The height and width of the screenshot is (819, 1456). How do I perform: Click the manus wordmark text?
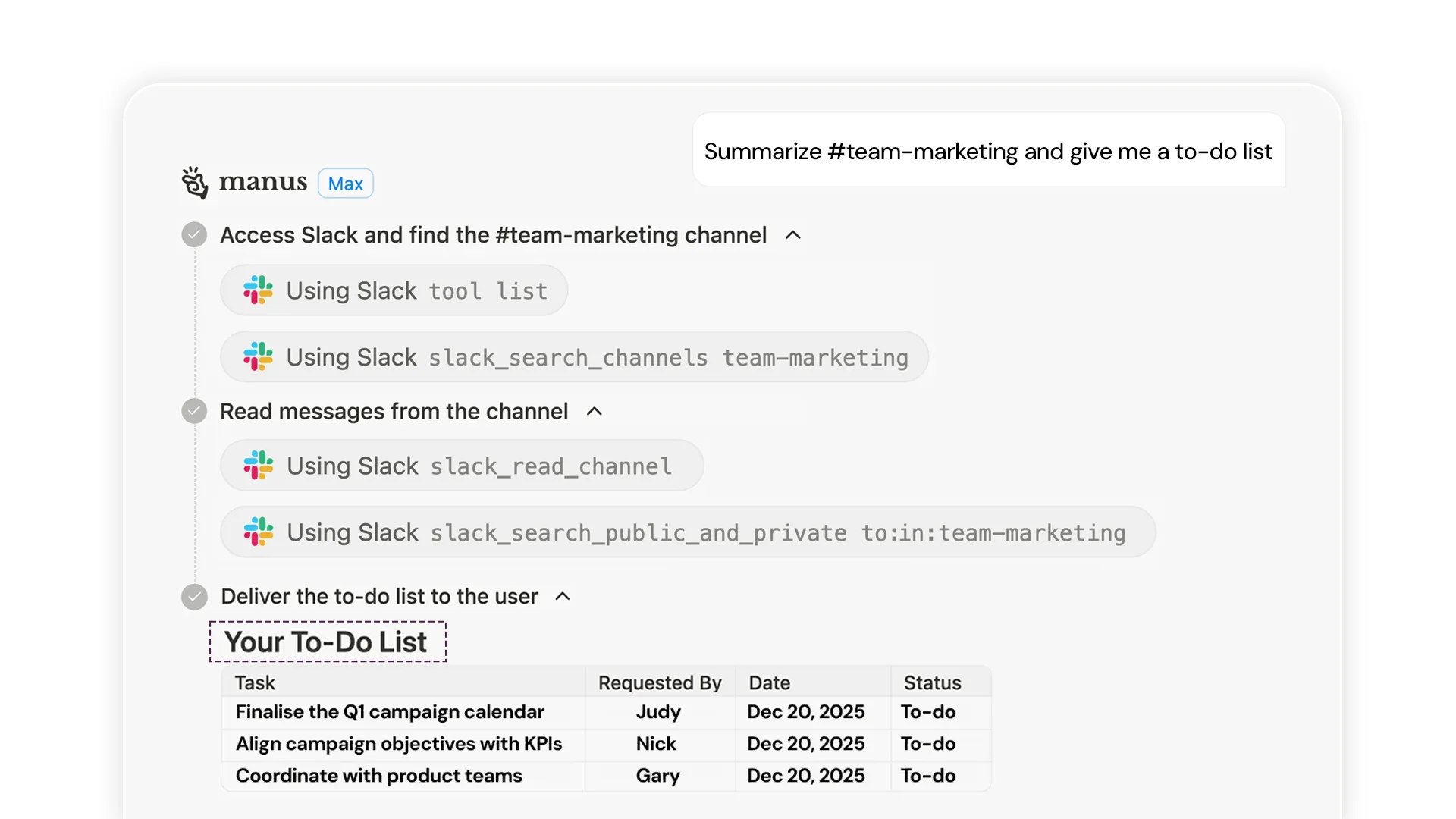tap(262, 183)
